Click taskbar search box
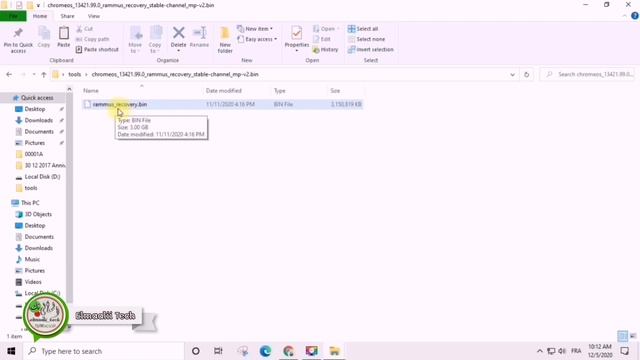This screenshot has width=640, height=360. coord(103,351)
